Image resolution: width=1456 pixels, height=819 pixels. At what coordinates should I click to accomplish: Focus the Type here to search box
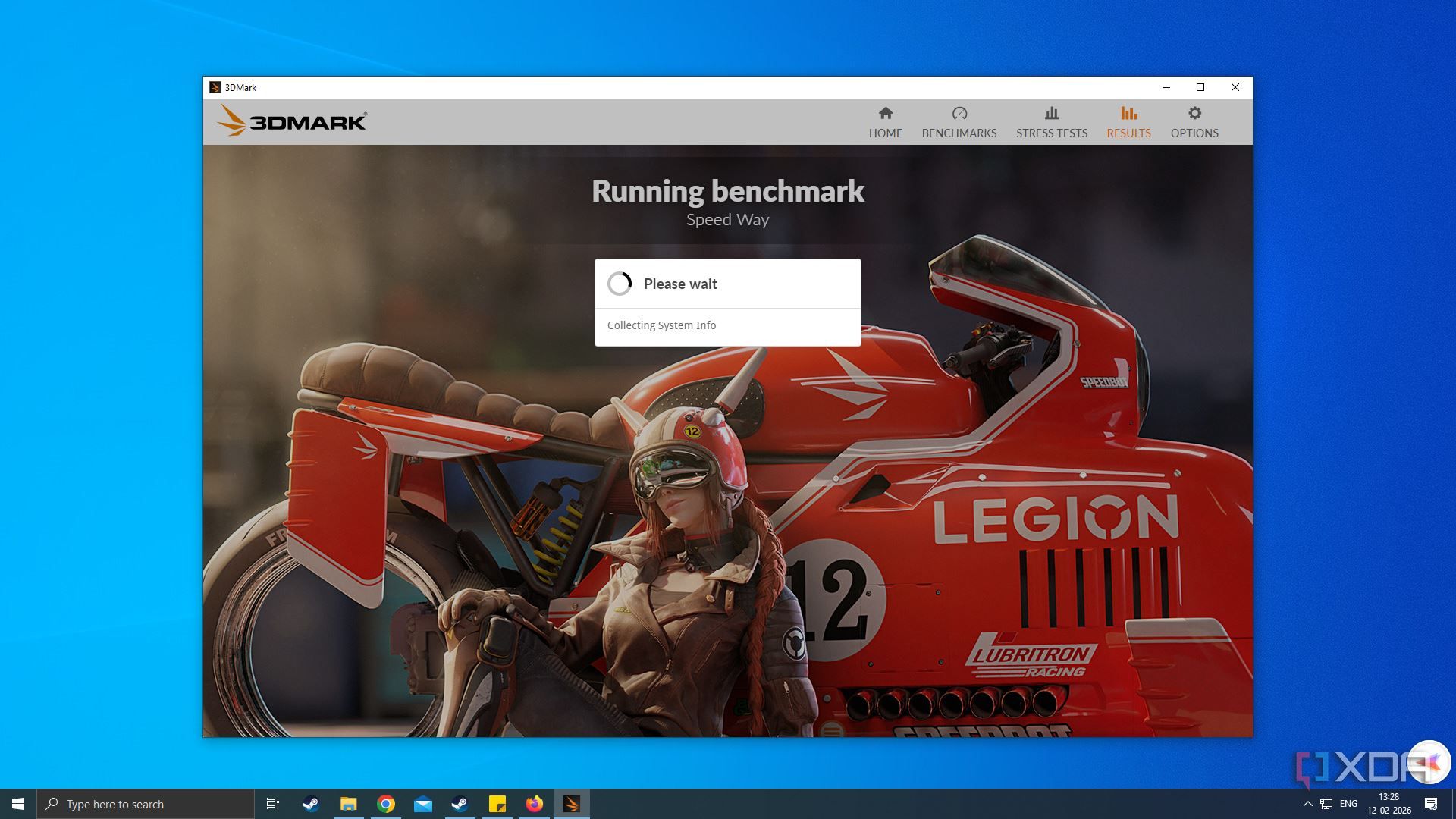(146, 804)
